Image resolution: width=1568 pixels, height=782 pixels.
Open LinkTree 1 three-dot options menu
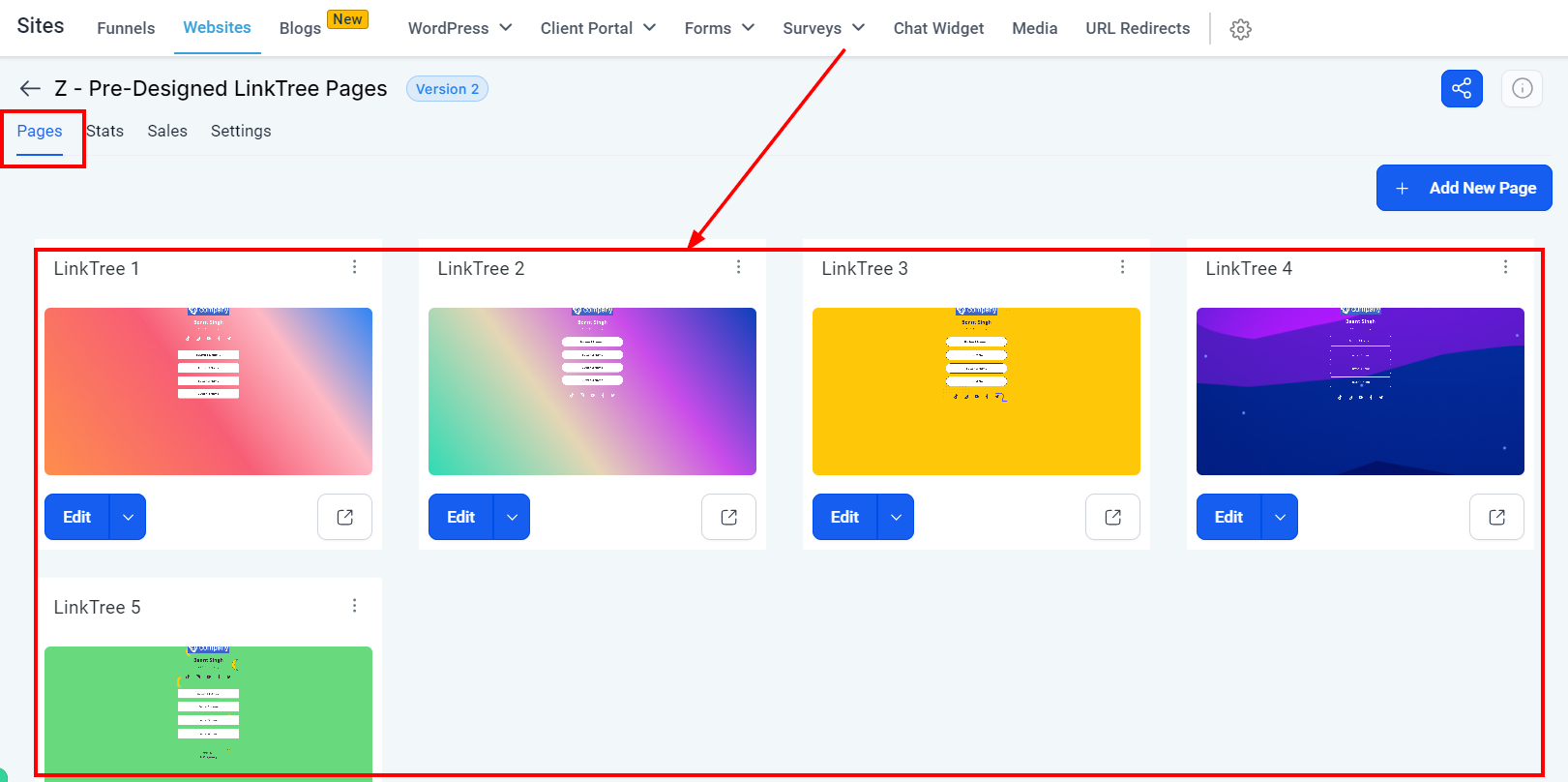[x=355, y=267]
